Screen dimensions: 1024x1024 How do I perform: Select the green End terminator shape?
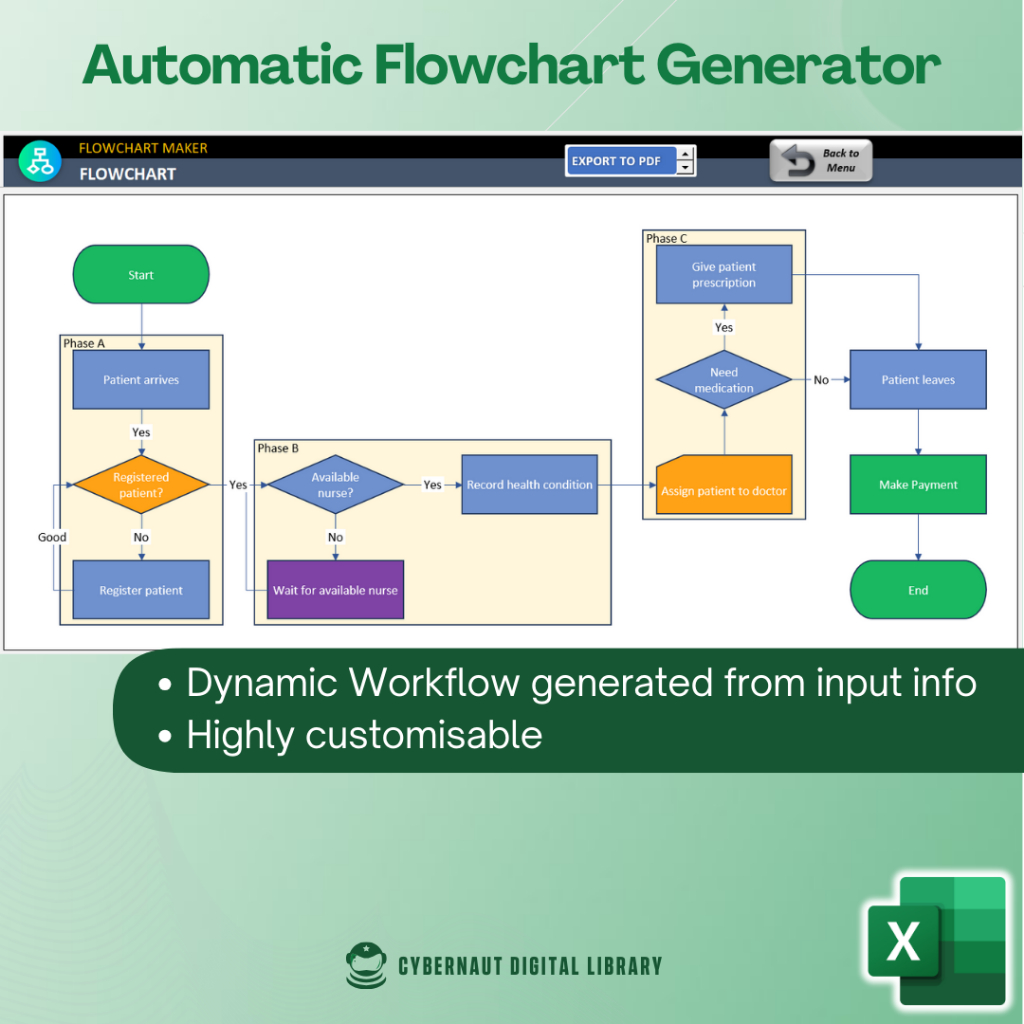click(x=918, y=590)
